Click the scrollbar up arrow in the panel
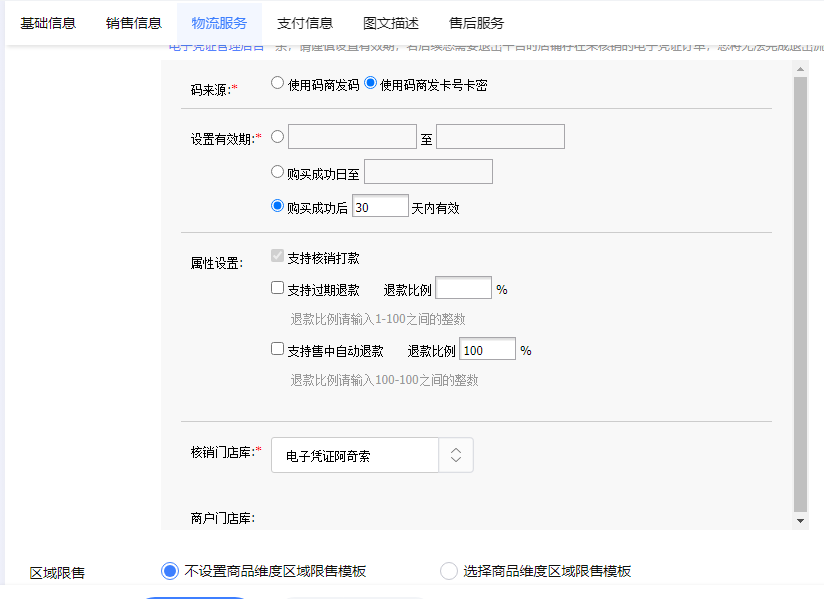Image resolution: width=824 pixels, height=599 pixels. pyautogui.click(x=800, y=69)
